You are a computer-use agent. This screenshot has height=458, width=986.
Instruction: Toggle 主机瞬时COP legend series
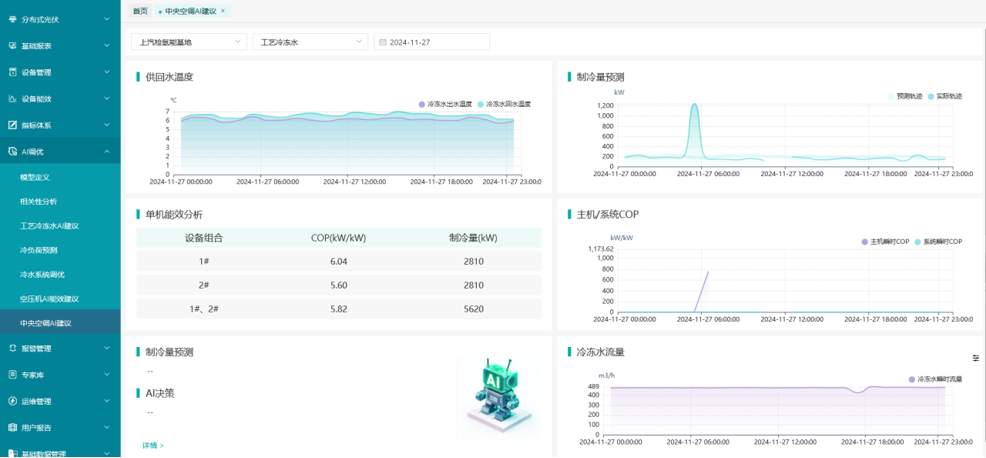point(885,242)
